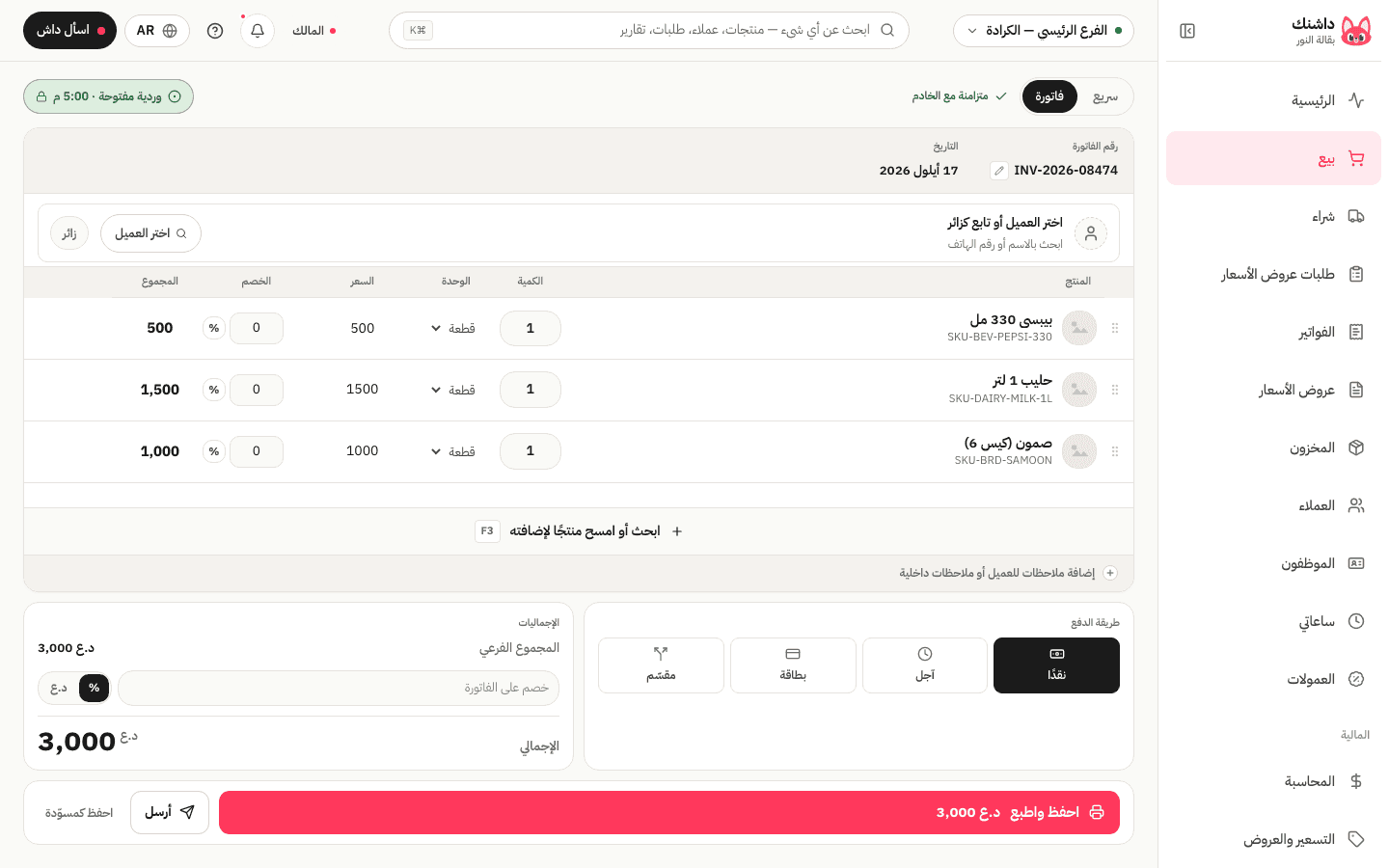Toggle % discount type for حليب row
This screenshot has height=868, width=1389.
(x=214, y=390)
